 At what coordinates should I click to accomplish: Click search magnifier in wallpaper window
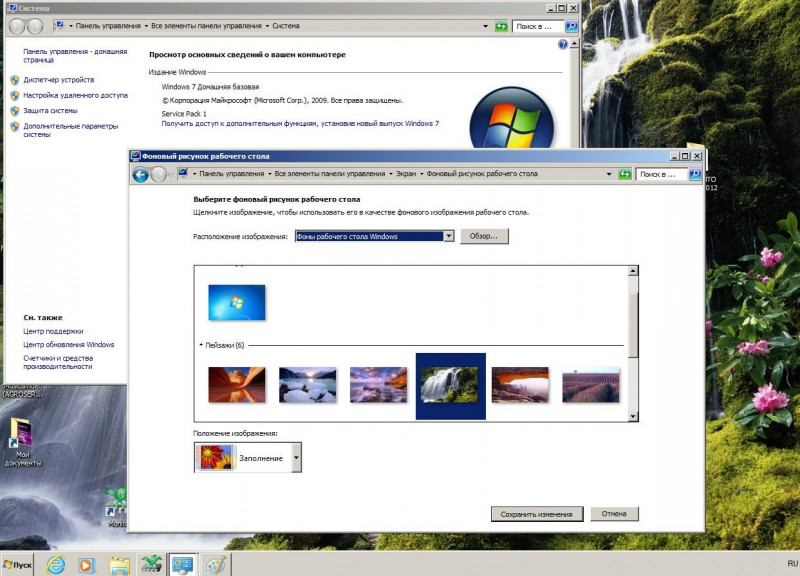(695, 174)
